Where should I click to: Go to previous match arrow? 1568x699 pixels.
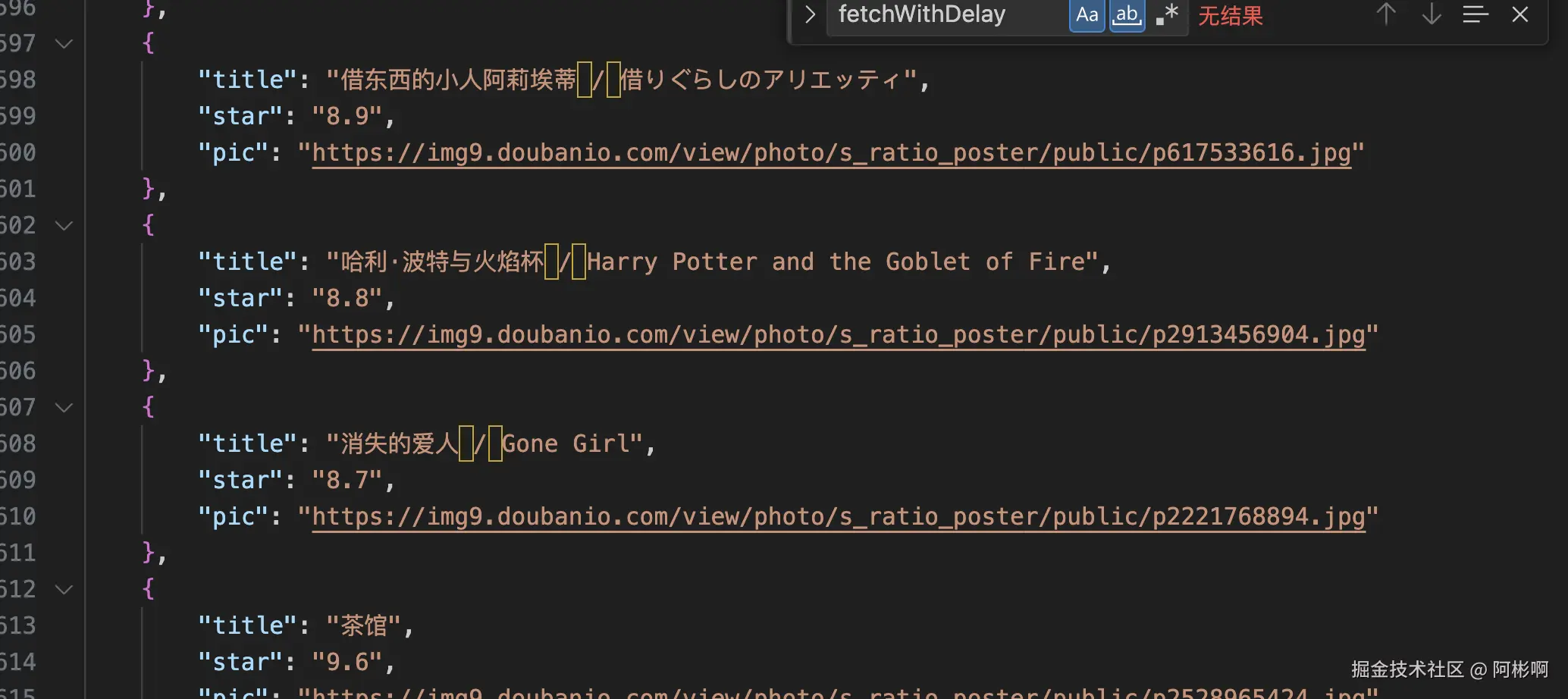1386,14
